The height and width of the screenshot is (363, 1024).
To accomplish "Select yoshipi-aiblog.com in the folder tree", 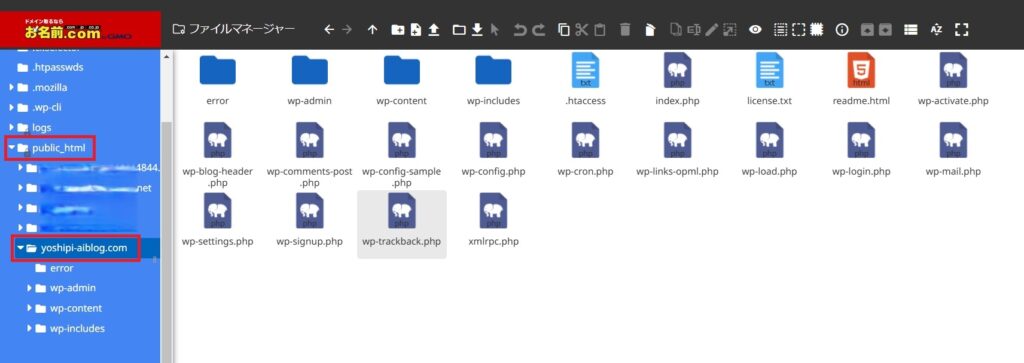I will pos(84,248).
